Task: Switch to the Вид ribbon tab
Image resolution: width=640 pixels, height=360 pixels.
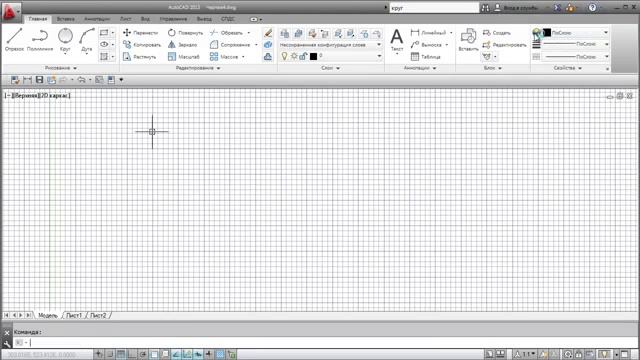Action: click(145, 19)
